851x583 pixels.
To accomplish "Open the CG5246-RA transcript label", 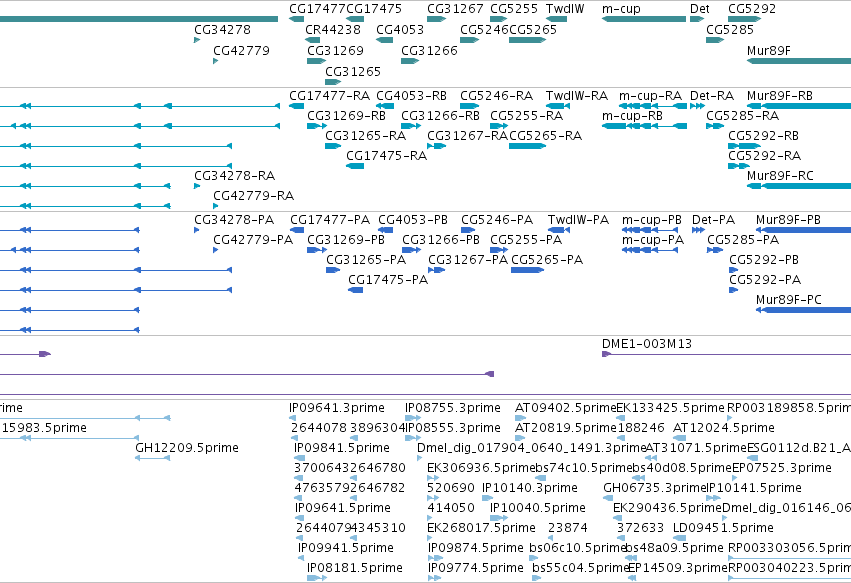I will point(497,96).
